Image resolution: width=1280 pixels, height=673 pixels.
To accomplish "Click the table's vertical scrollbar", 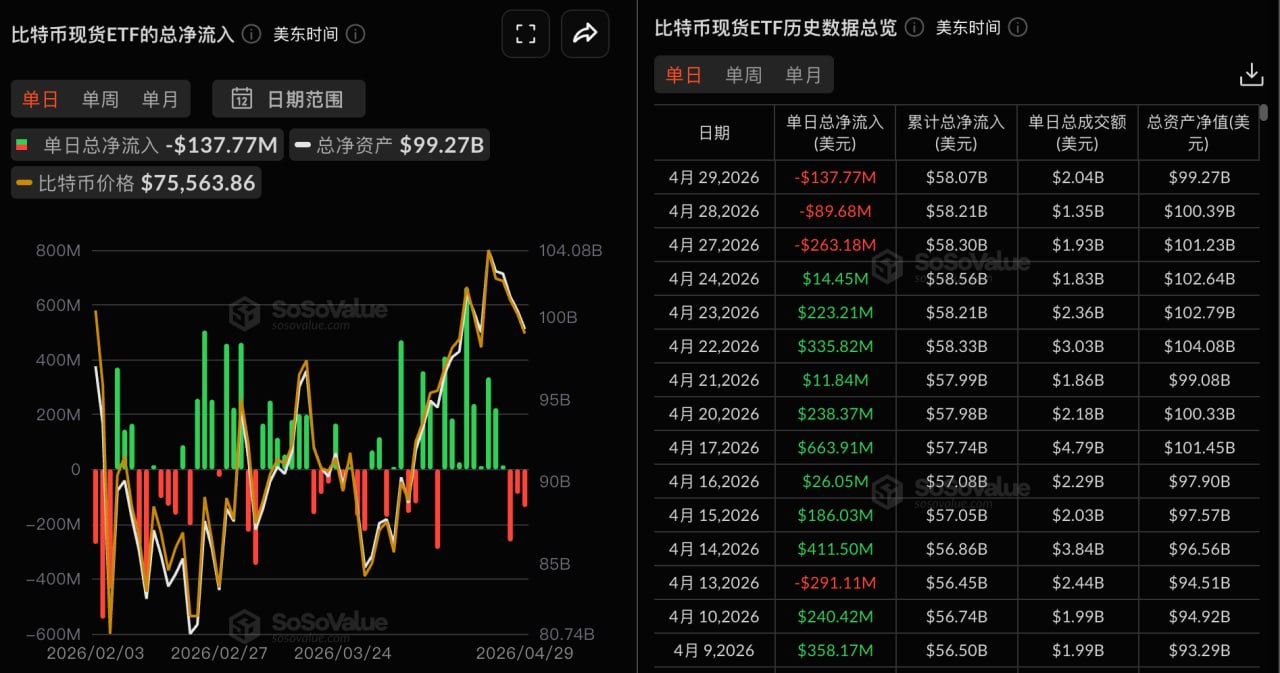I will pos(1264,111).
